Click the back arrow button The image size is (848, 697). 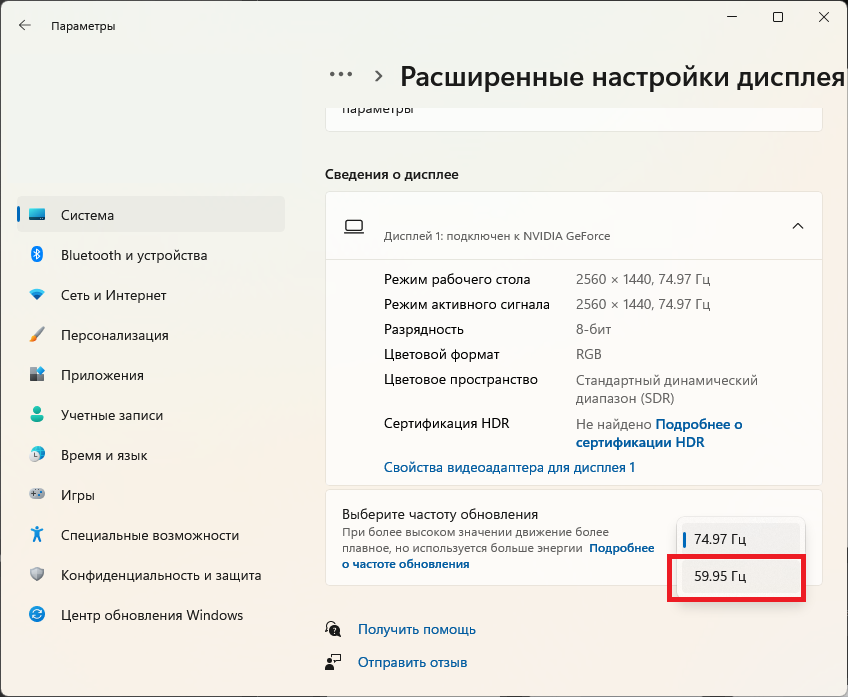click(x=25, y=26)
